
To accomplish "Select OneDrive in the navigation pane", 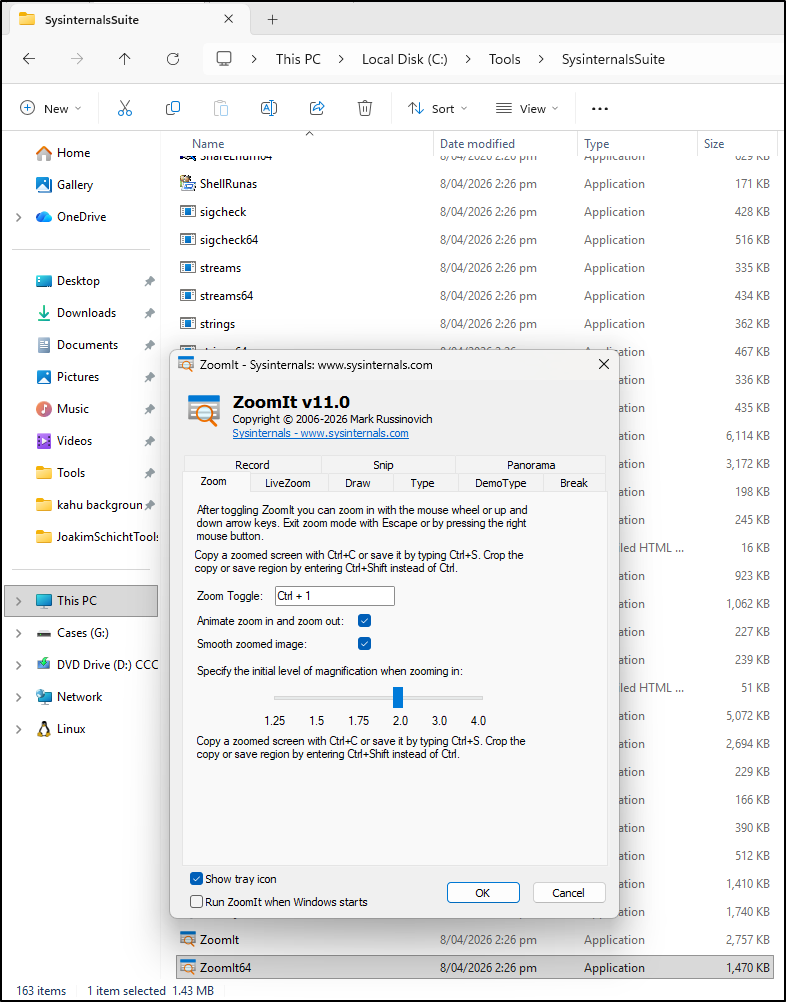I will 71,217.
